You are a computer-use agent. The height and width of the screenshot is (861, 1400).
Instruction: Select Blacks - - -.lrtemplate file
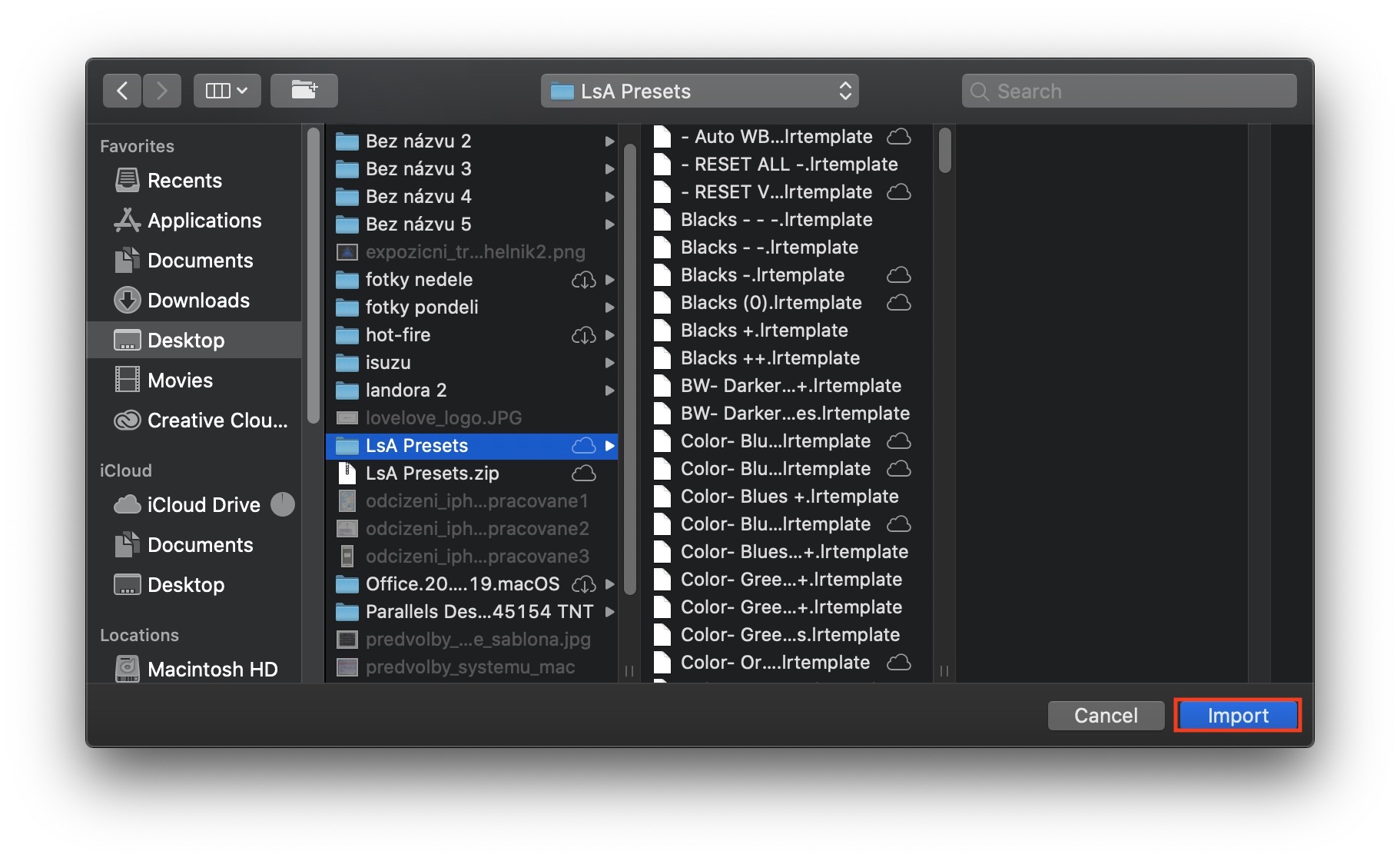788,220
